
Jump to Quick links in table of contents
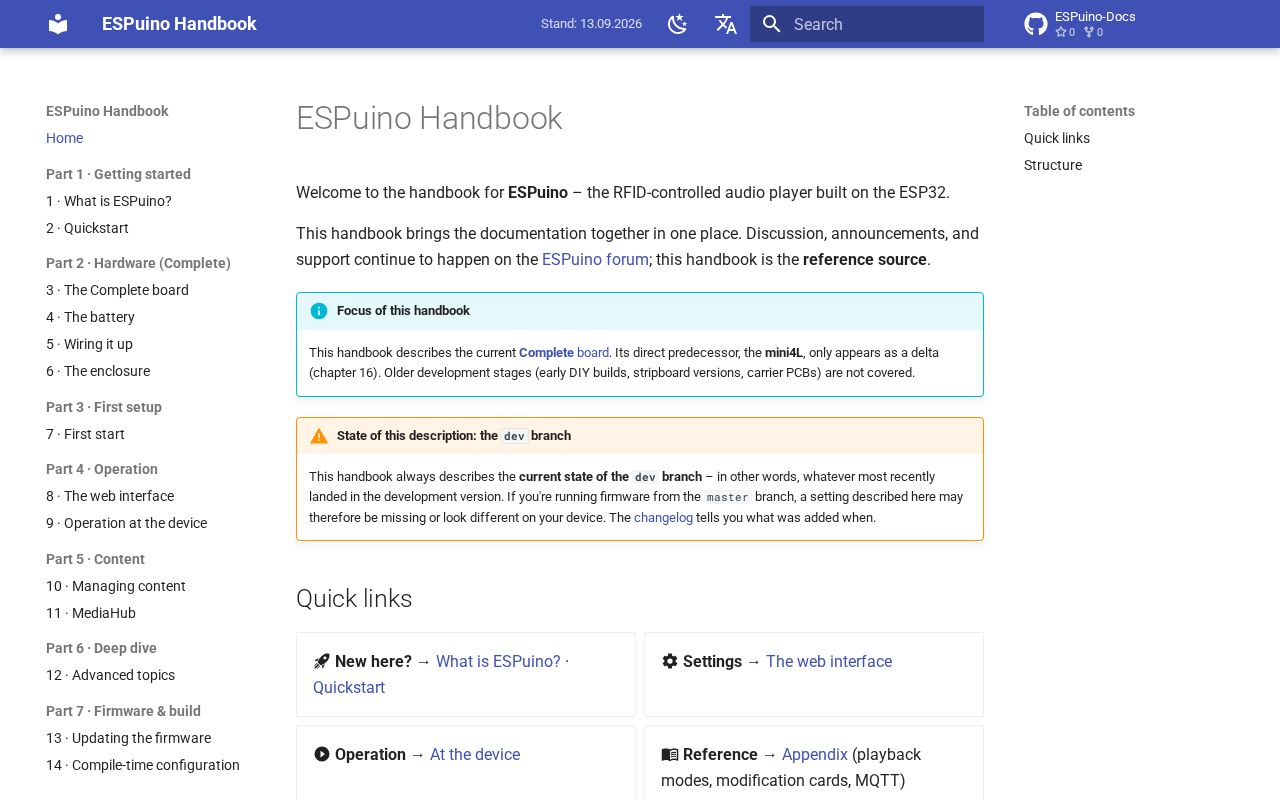click(1057, 138)
